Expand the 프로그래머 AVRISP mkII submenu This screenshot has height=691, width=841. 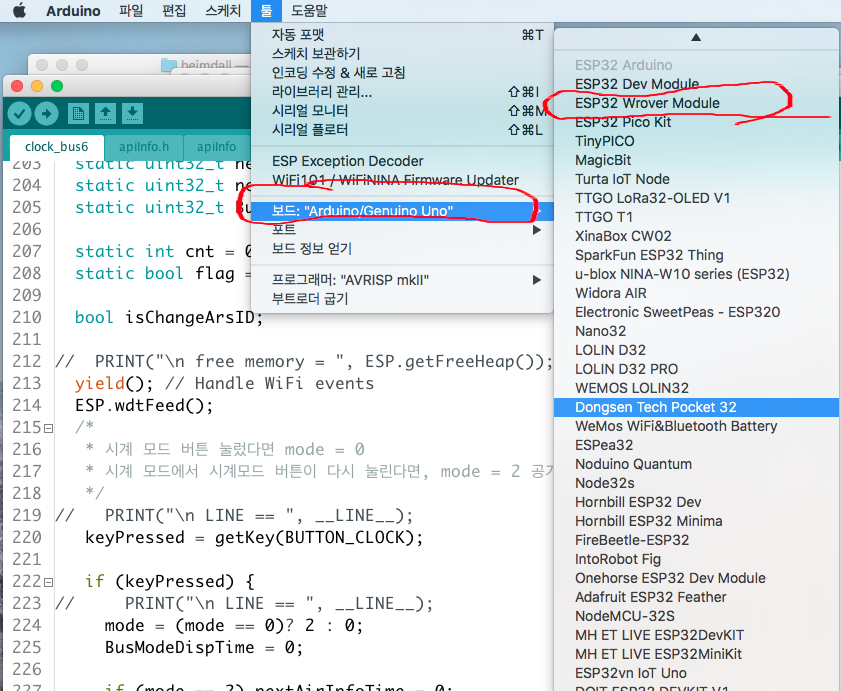click(402, 280)
